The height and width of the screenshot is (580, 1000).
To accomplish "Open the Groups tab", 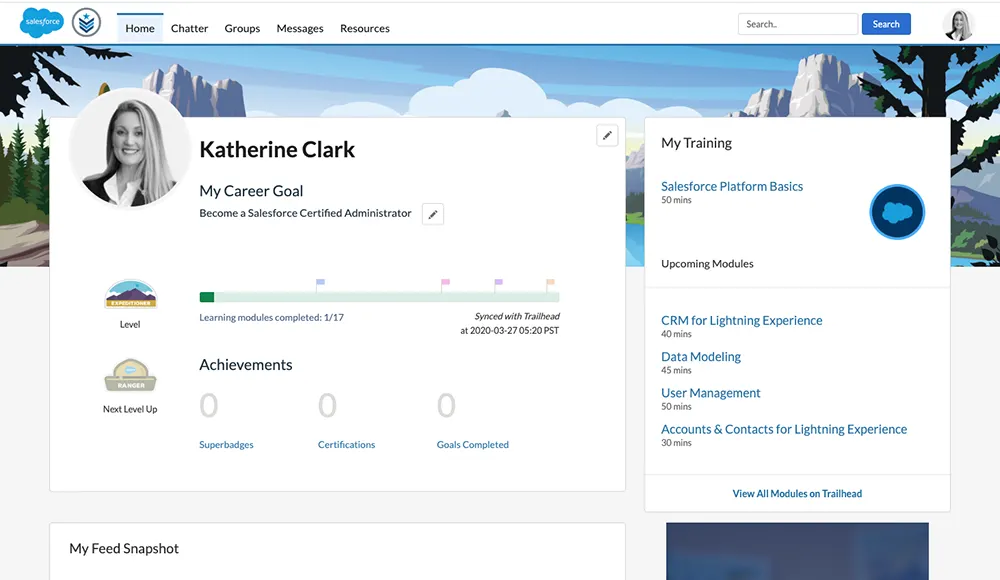I will (x=242, y=28).
